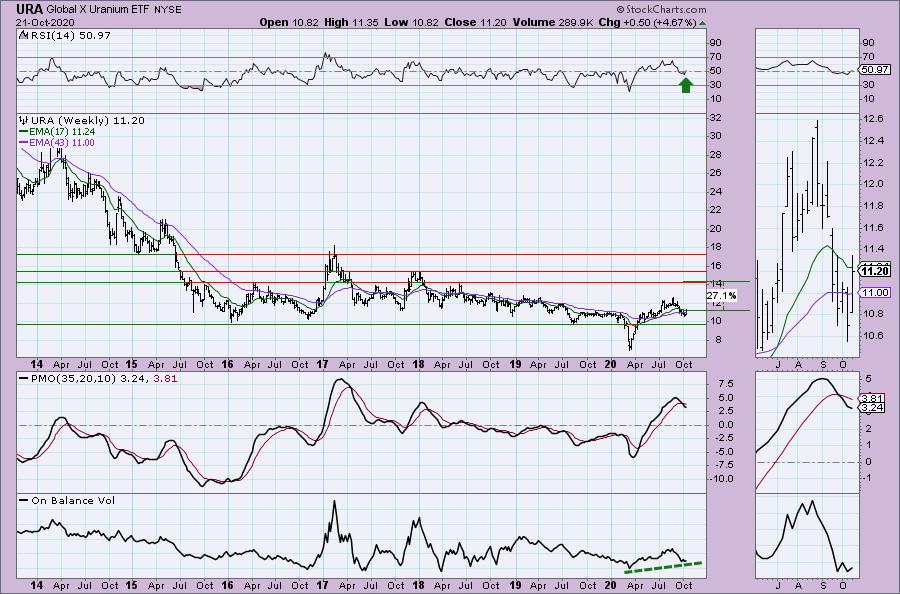Click the black PMO legend line swatch

[24, 378]
